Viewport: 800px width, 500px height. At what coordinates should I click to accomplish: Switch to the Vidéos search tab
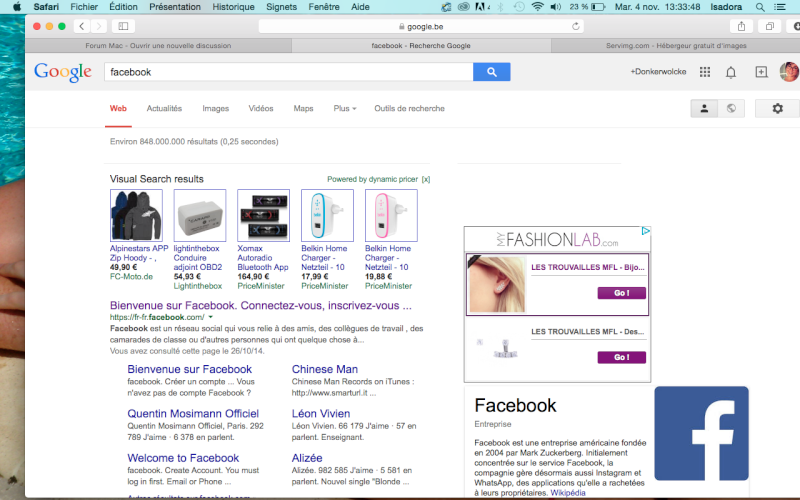click(x=261, y=108)
